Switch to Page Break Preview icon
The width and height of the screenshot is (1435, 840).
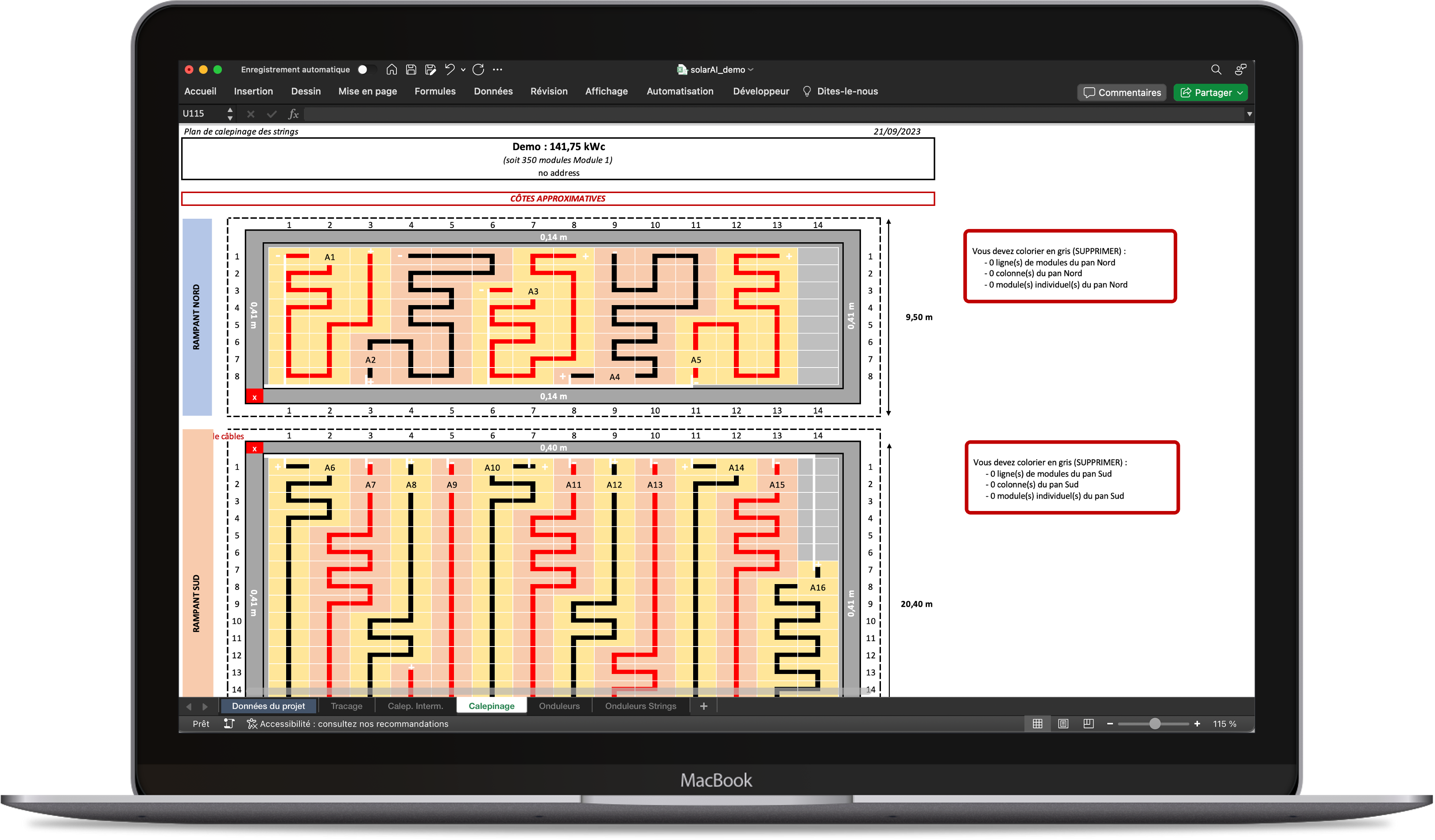click(1088, 724)
